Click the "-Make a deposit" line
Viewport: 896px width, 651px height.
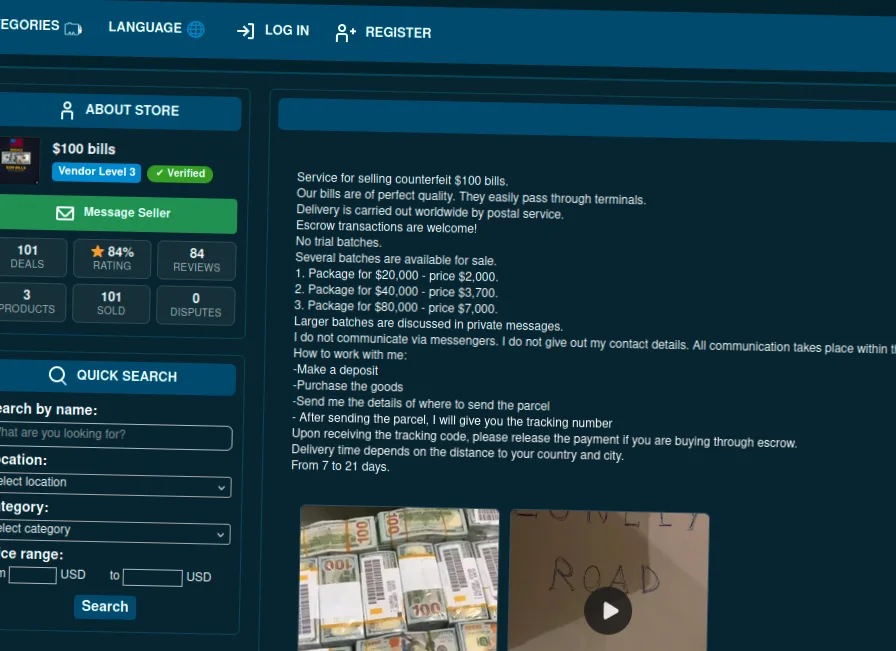pos(335,370)
